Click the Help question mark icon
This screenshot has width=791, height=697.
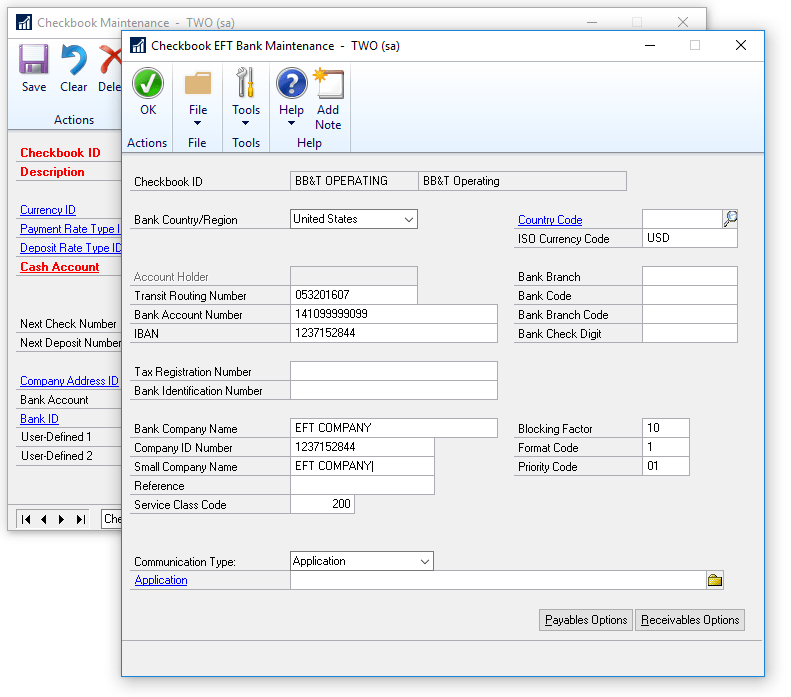pos(291,83)
